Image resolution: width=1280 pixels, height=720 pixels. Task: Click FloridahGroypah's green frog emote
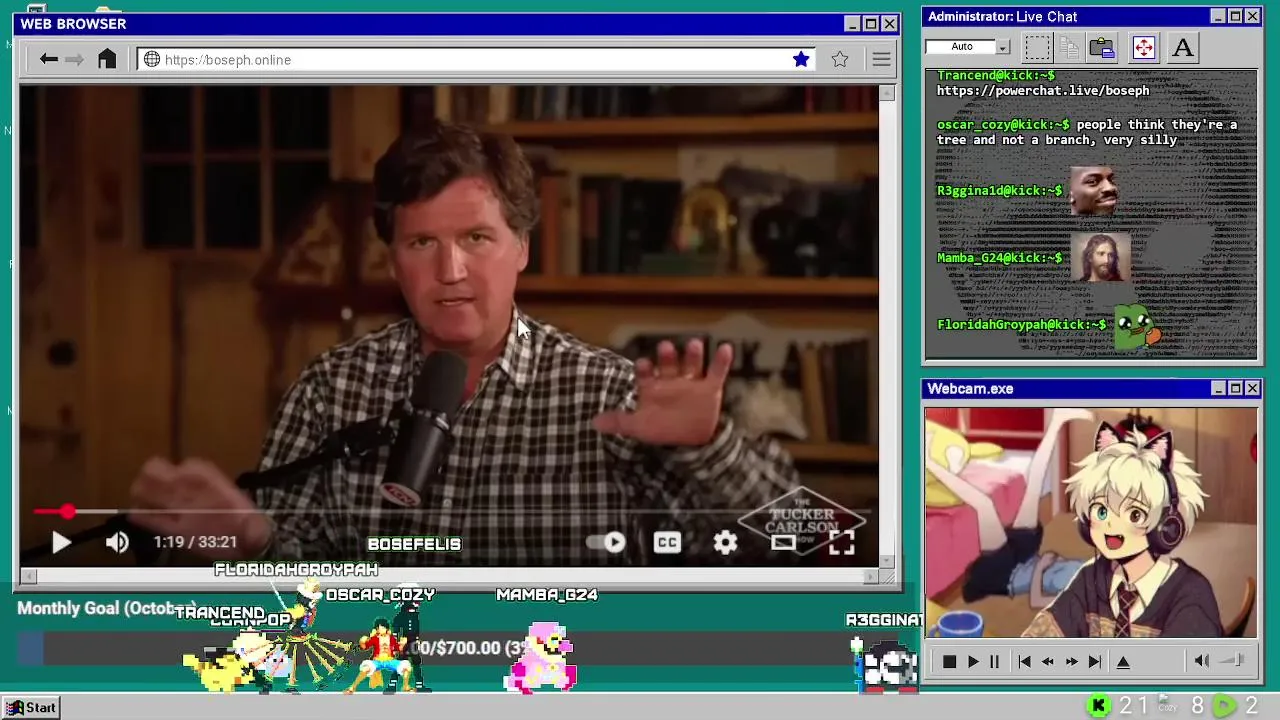1136,326
